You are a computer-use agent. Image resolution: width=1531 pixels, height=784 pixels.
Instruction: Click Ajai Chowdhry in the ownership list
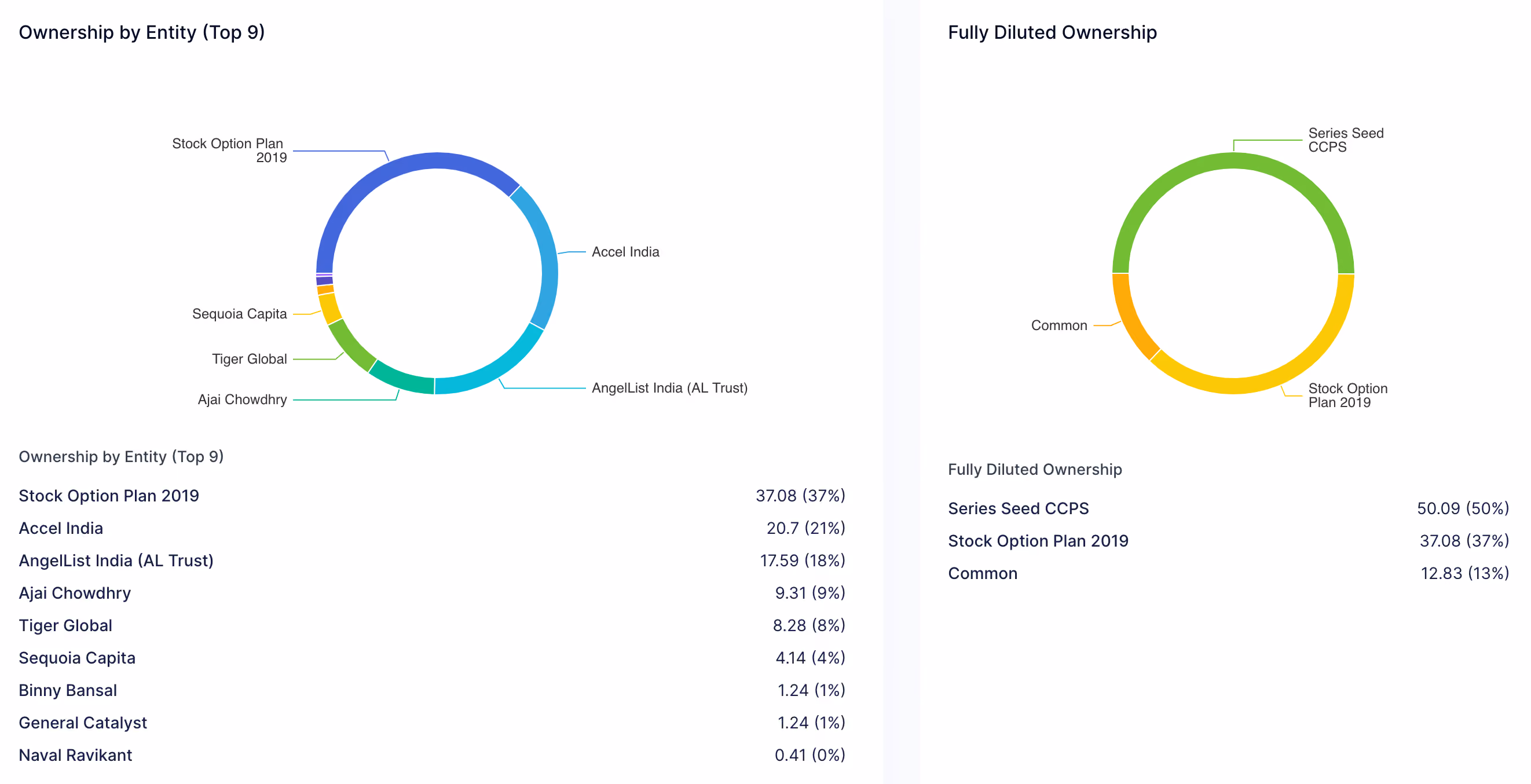(74, 593)
